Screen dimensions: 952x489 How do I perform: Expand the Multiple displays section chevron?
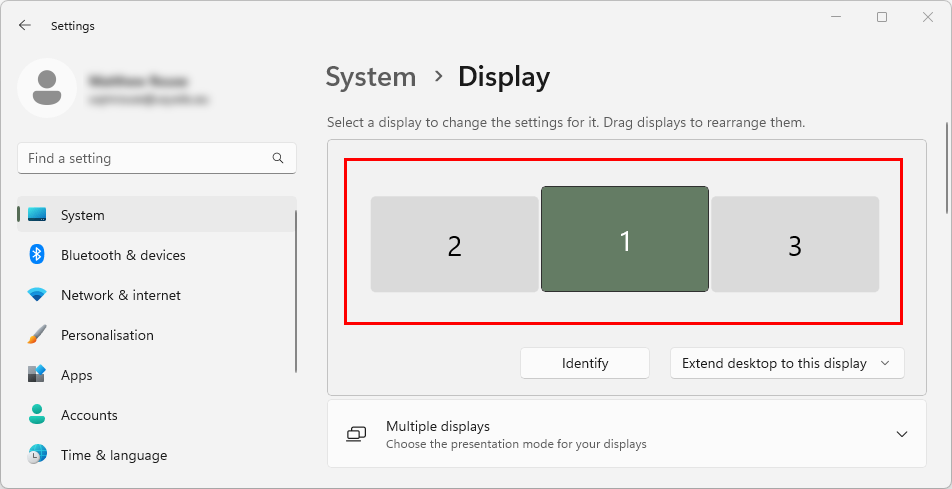coord(902,434)
